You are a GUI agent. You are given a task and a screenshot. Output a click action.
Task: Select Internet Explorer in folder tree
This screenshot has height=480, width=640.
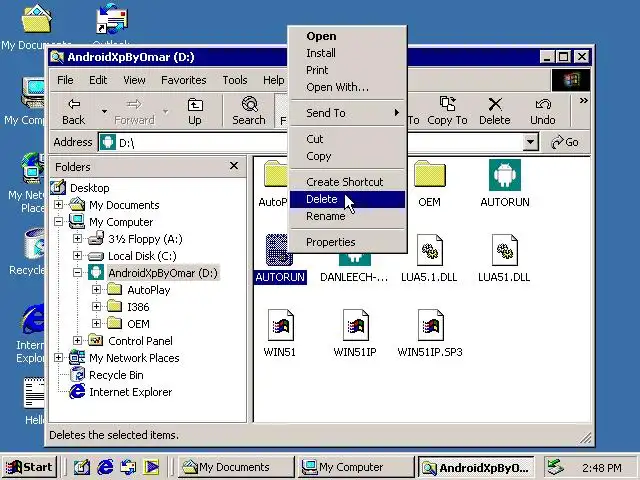(131, 392)
